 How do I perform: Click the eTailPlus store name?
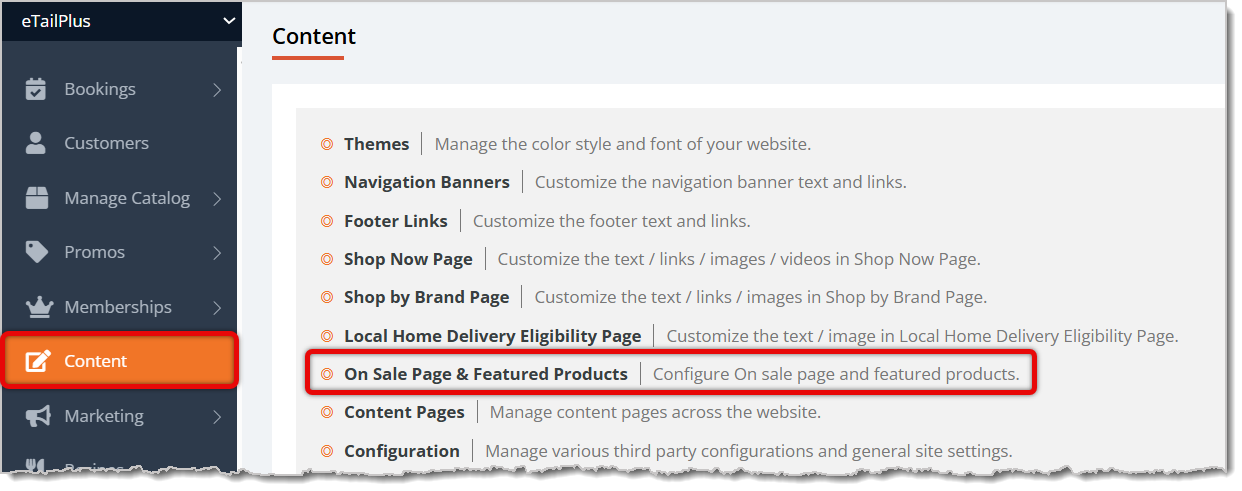pyautogui.click(x=56, y=20)
